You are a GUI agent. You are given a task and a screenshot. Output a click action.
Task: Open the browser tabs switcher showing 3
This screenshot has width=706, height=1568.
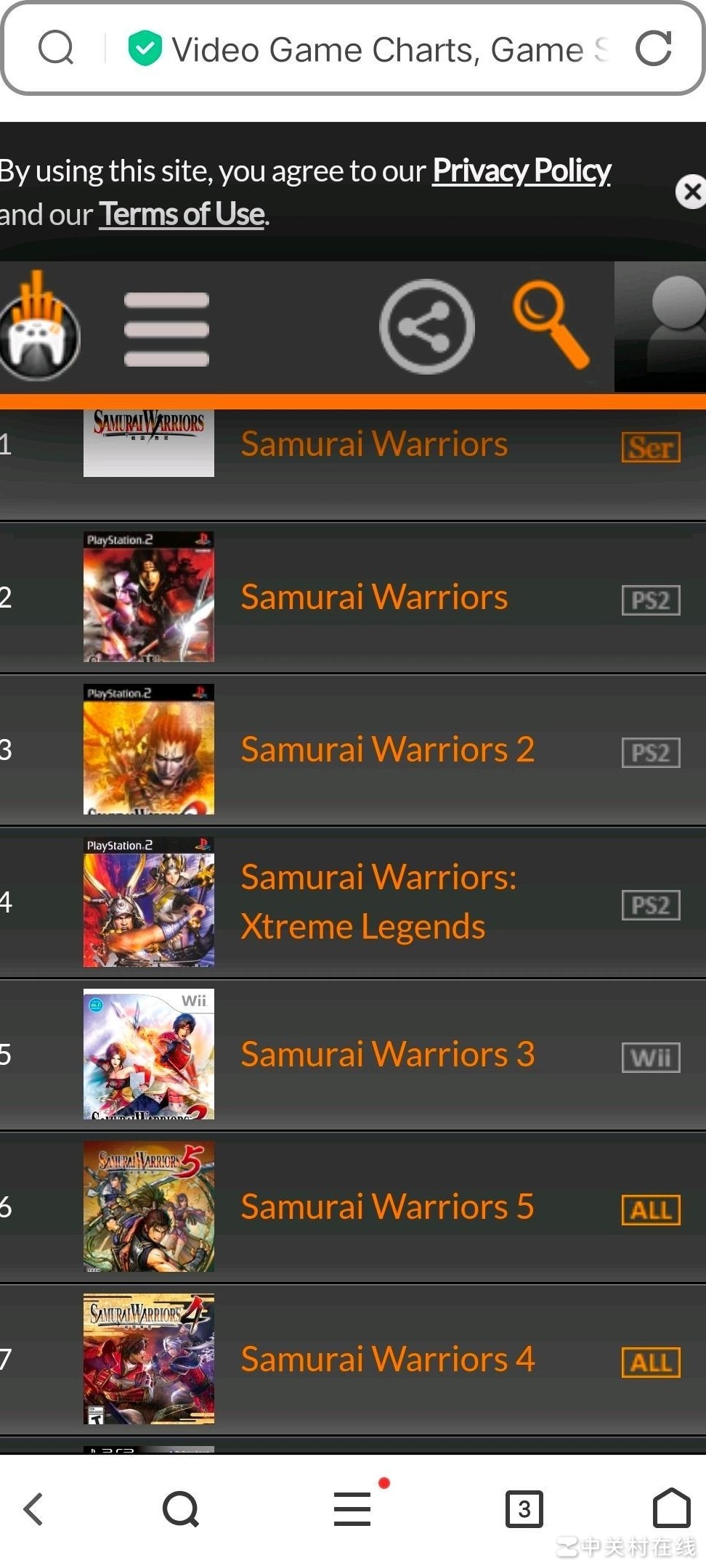pyautogui.click(x=524, y=1509)
